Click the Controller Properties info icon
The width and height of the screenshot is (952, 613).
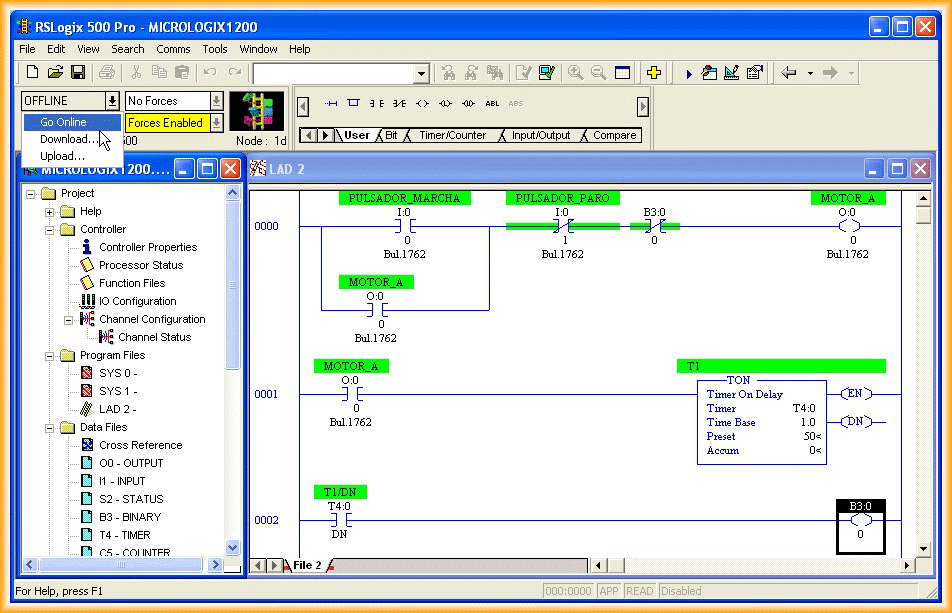[88, 247]
